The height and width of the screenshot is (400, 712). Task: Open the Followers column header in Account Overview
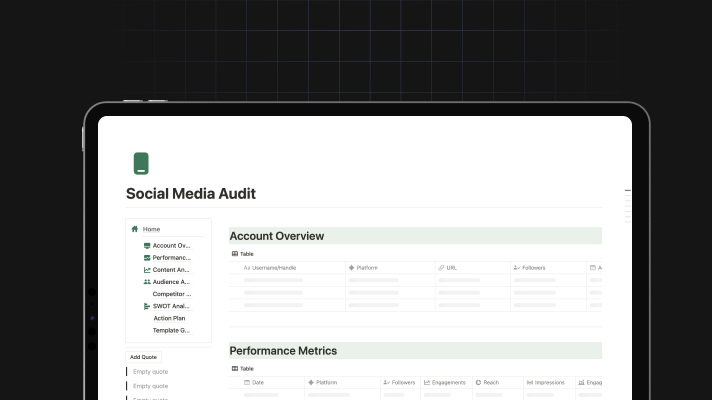[x=530, y=268]
